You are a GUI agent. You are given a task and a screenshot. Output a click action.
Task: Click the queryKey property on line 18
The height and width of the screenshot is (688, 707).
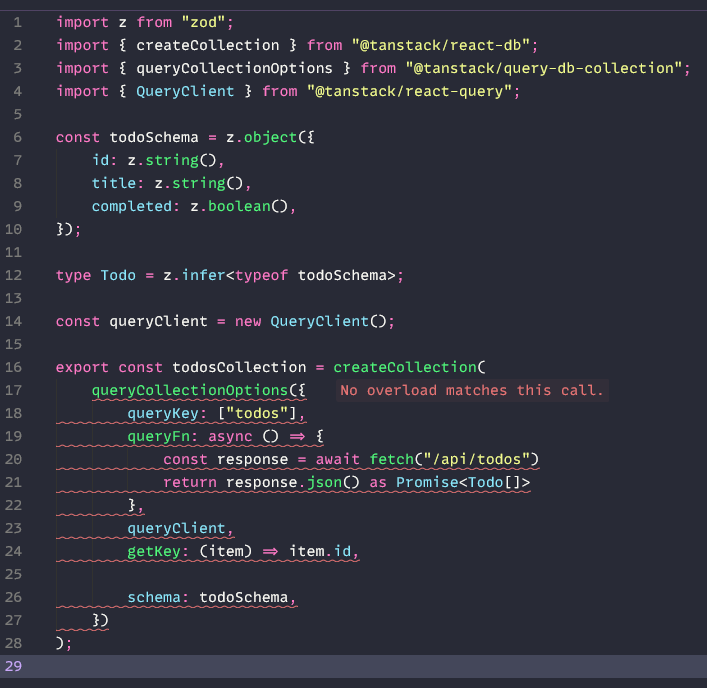(163, 413)
